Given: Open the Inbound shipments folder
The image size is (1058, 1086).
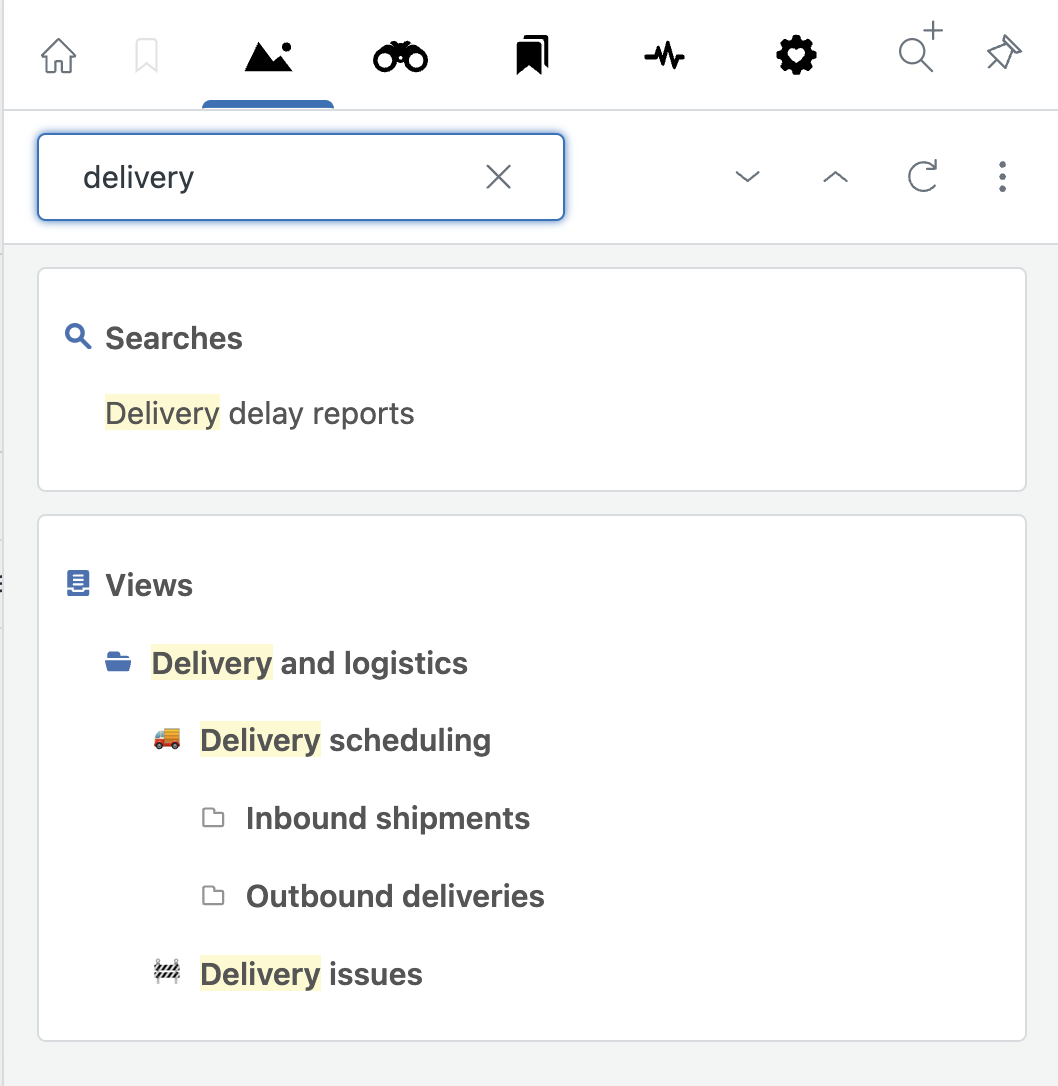Looking at the screenshot, I should pyautogui.click(x=388, y=818).
